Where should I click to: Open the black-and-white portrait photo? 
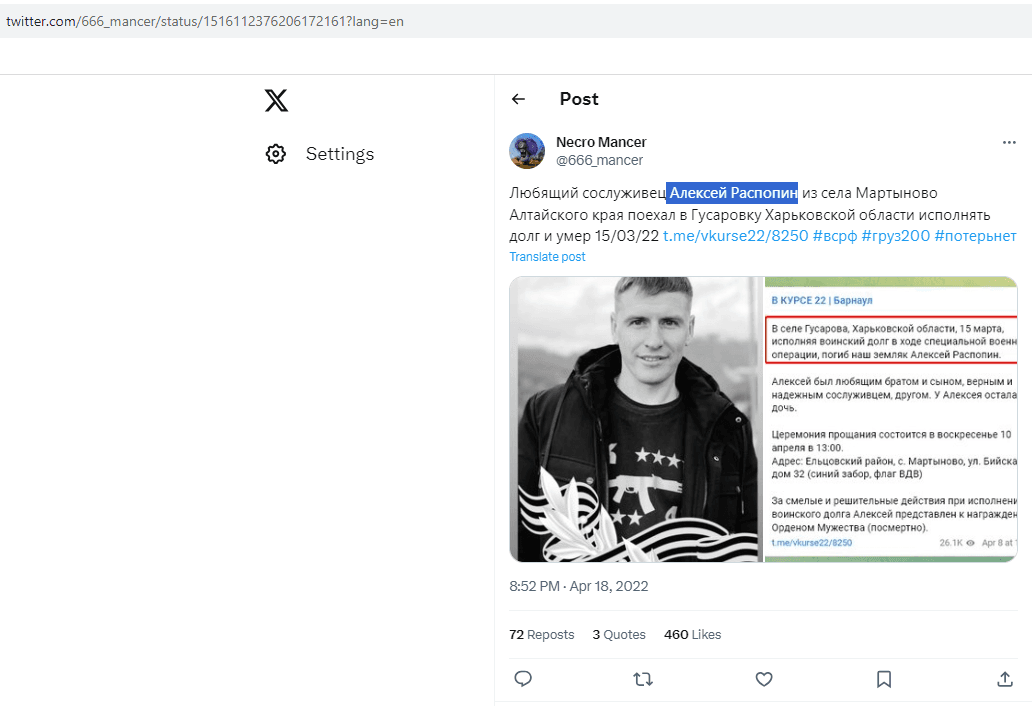[x=636, y=419]
